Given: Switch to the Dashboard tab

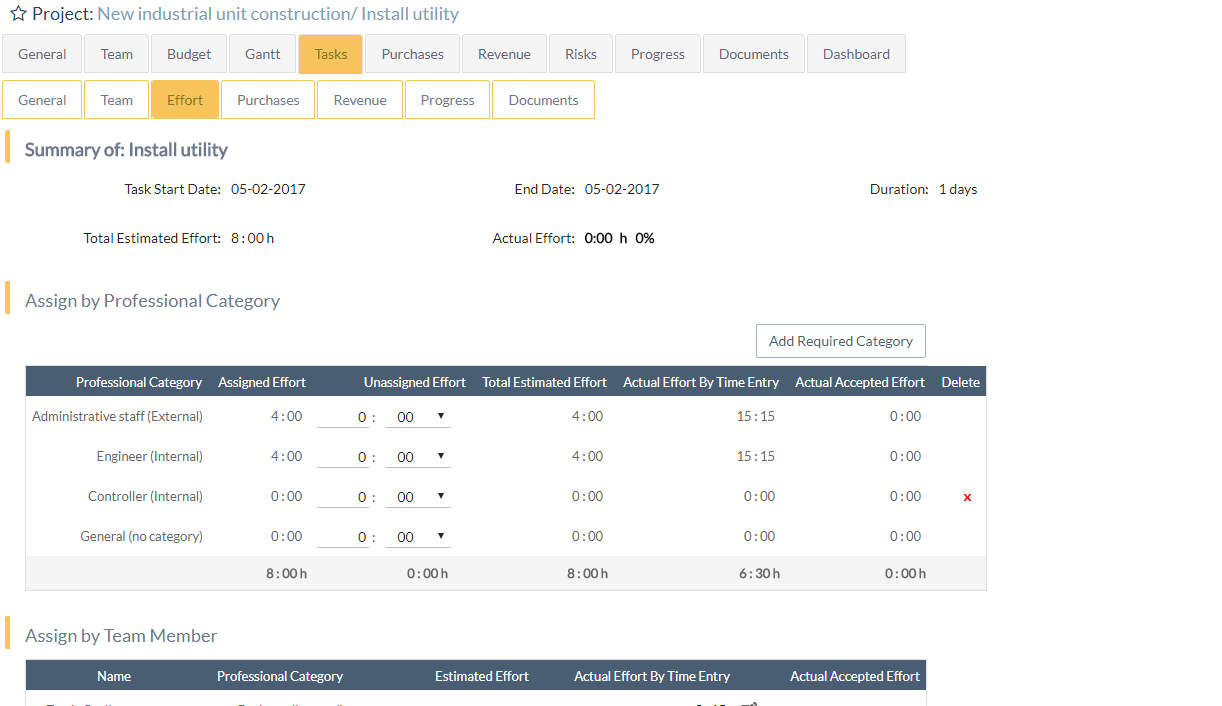Looking at the screenshot, I should coord(856,53).
